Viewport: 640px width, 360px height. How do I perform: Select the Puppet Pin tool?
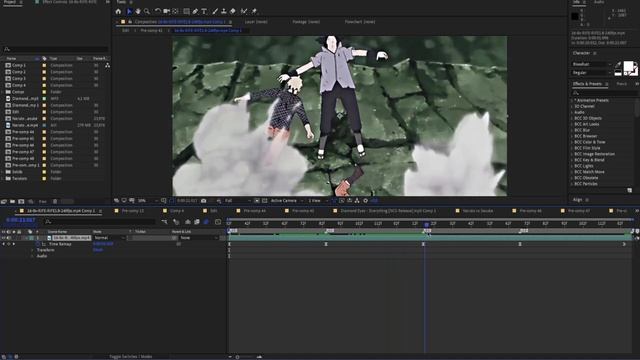254,11
